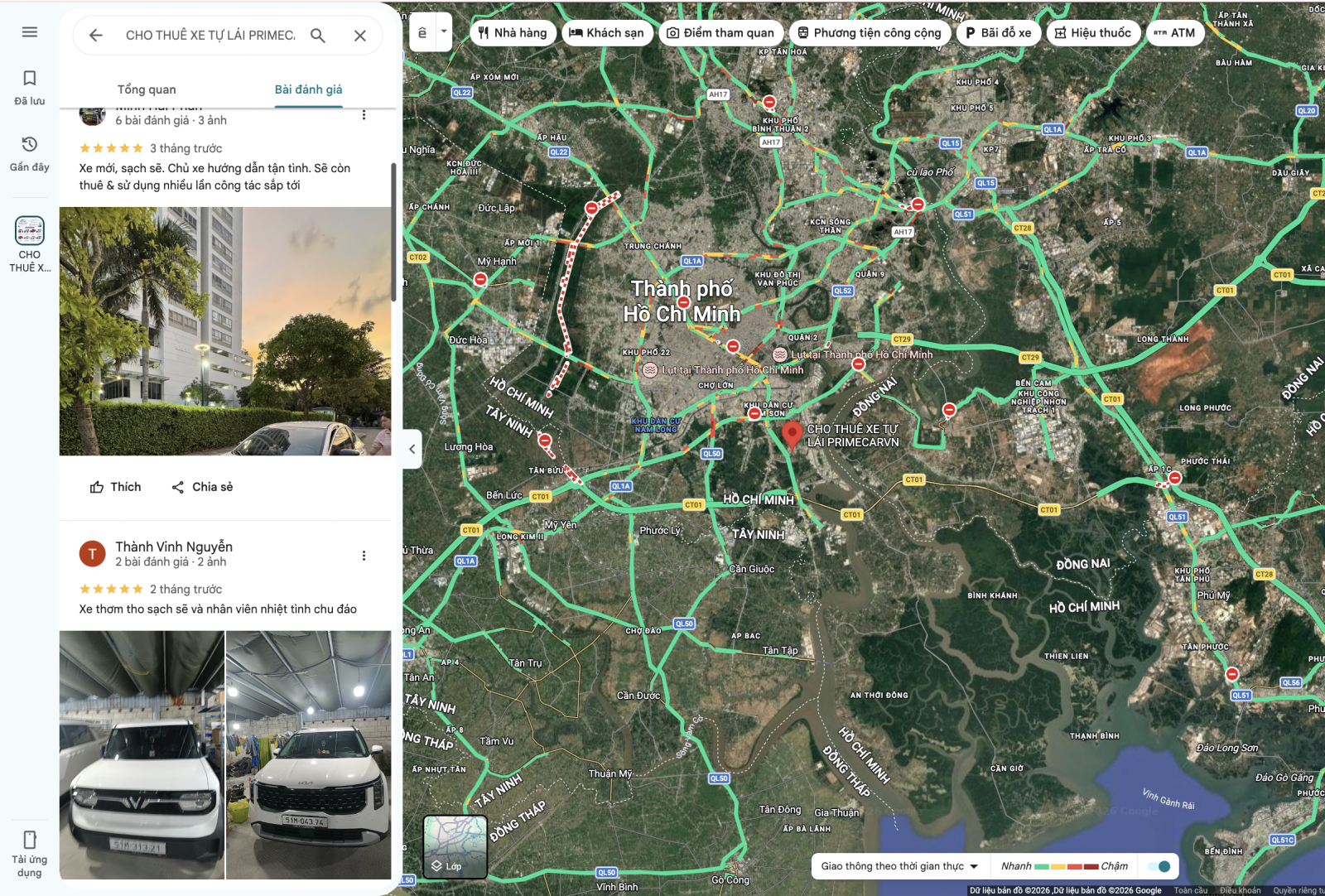Filter map by Khách sạn
The image size is (1325, 896).
pos(606,33)
